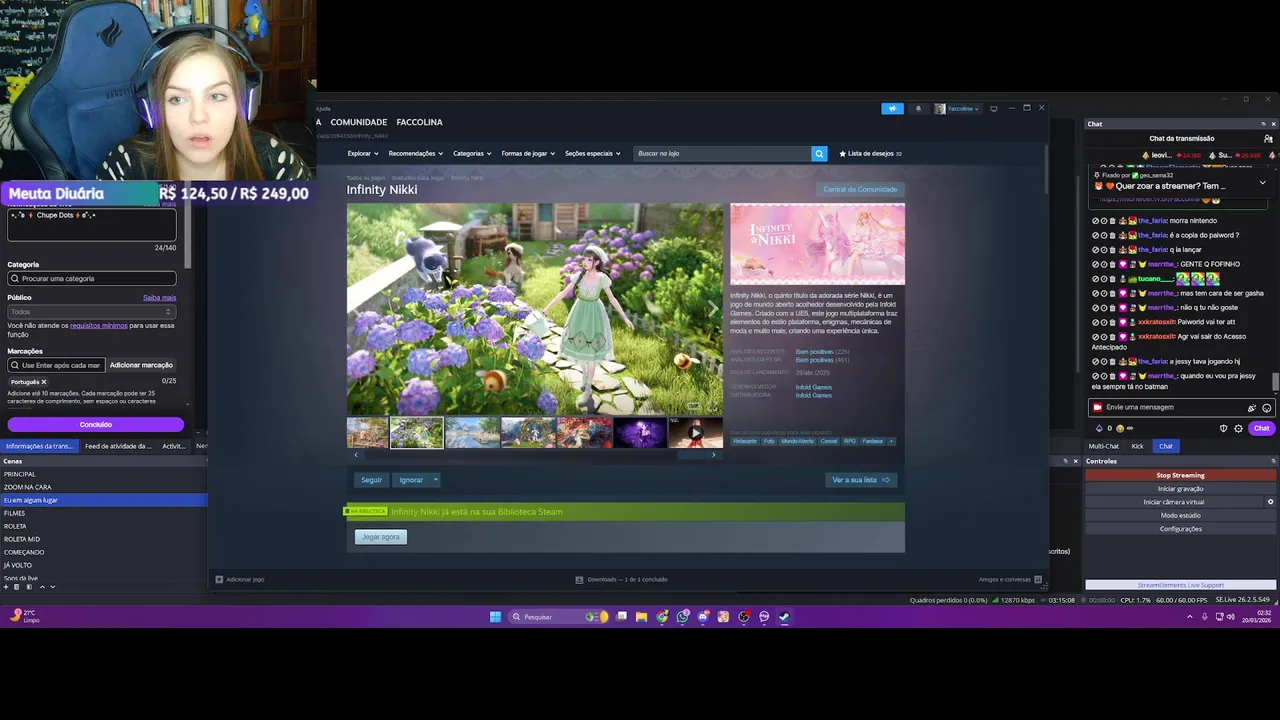Image resolution: width=1280 pixels, height=720 pixels.
Task: Click Ignorar button
Action: [x=411, y=480]
